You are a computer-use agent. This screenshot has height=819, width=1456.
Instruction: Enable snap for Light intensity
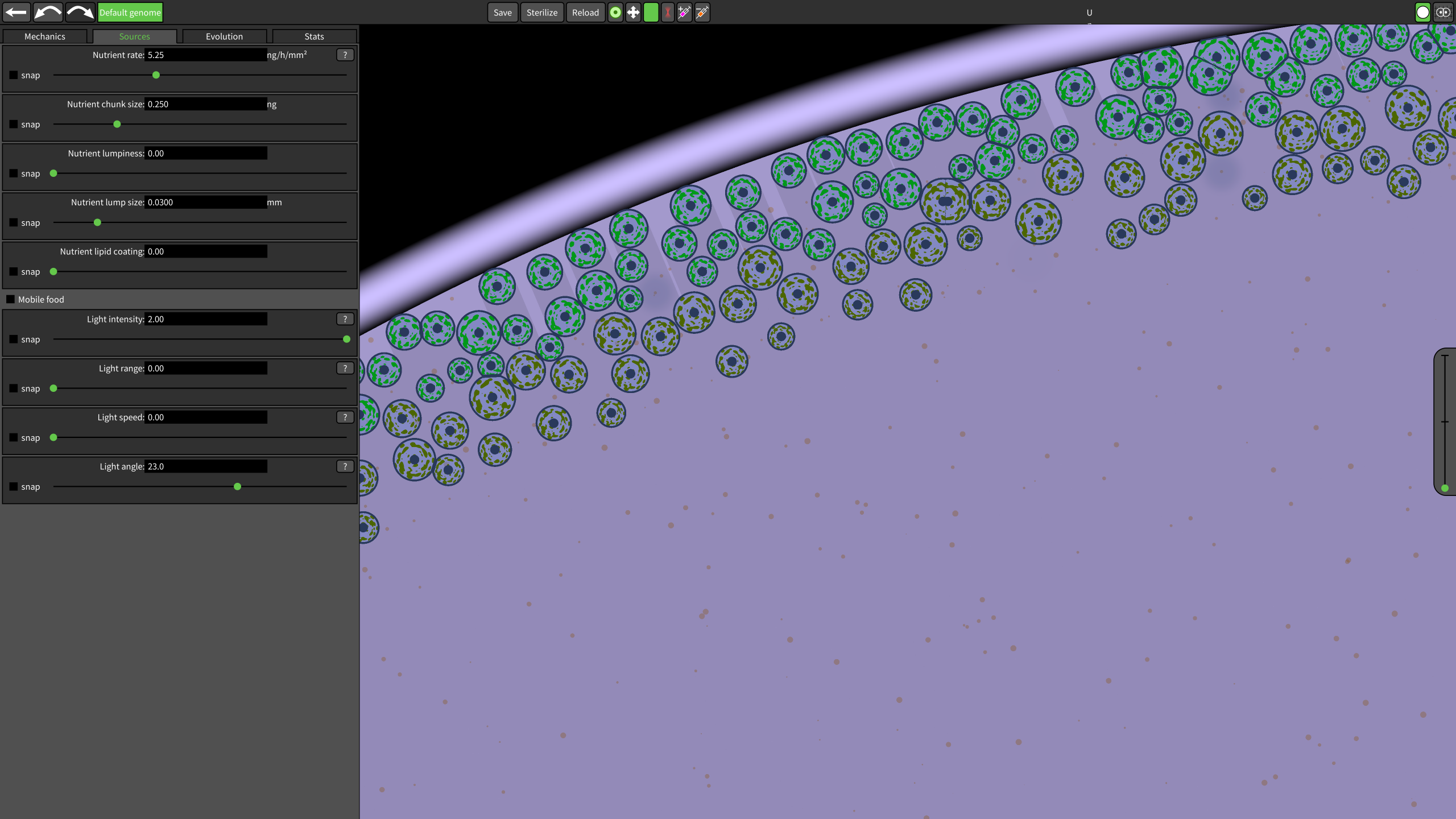pos(14,339)
